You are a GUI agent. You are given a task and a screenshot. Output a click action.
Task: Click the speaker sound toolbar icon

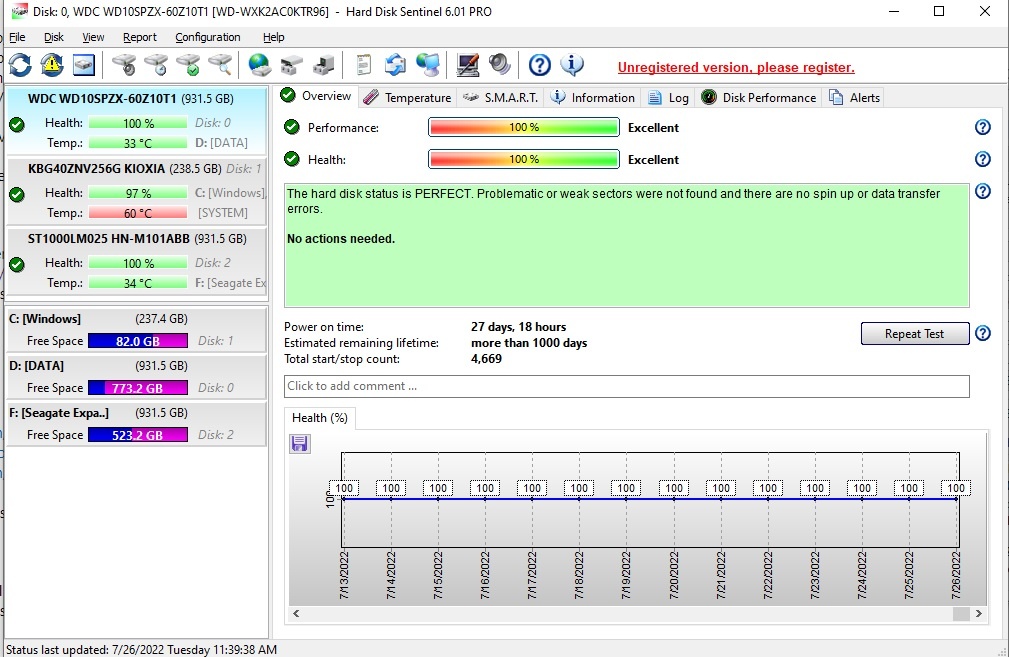coord(499,65)
